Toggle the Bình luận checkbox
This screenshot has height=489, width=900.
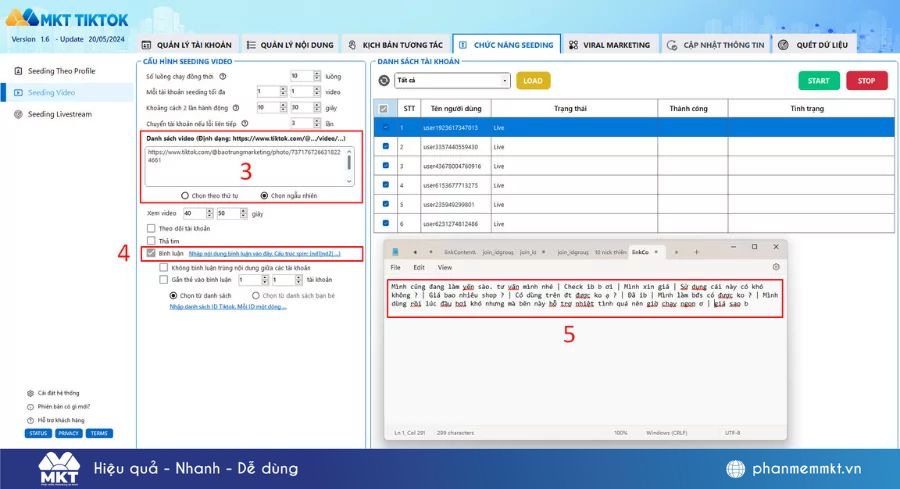pyautogui.click(x=151, y=253)
